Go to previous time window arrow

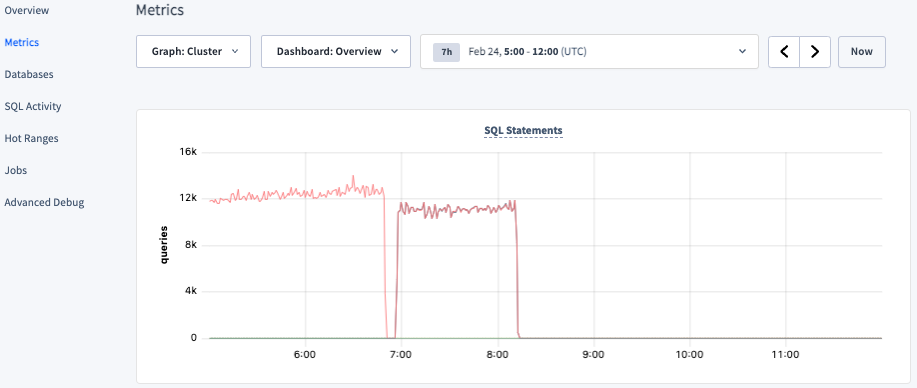coord(784,51)
